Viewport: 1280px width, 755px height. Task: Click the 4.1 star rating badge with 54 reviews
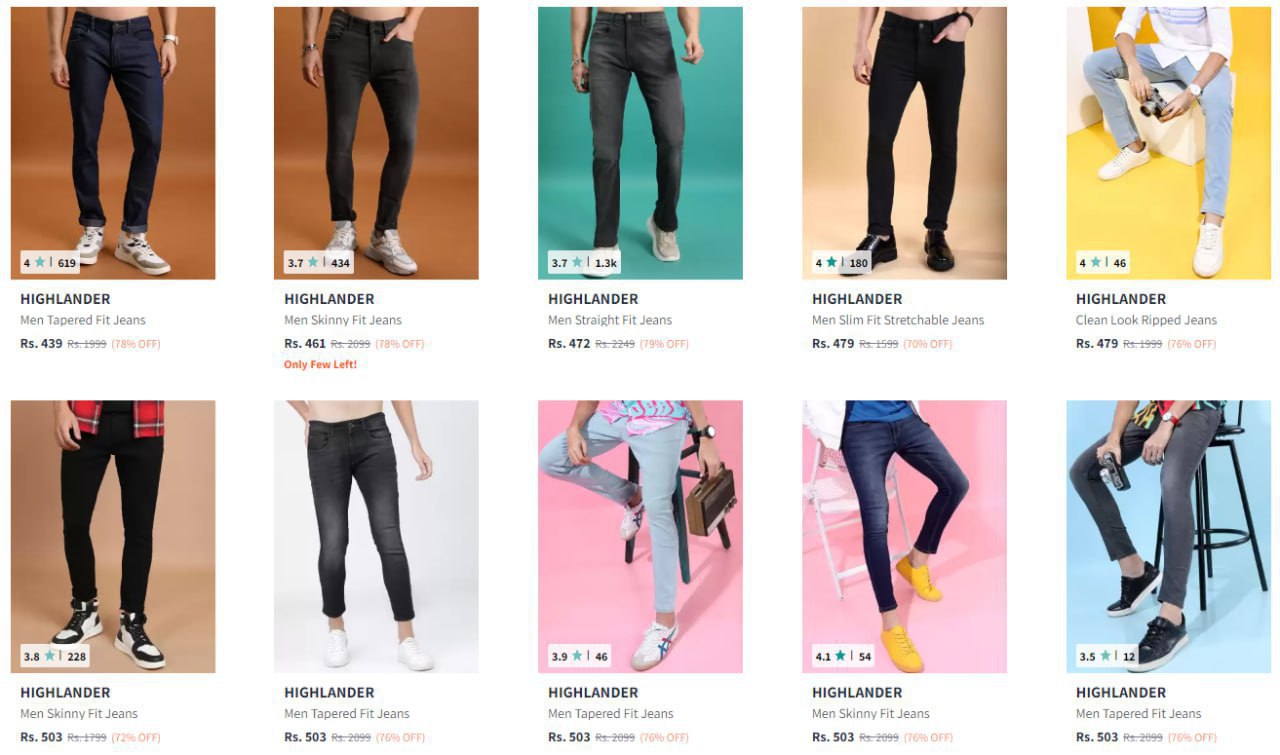tap(843, 657)
